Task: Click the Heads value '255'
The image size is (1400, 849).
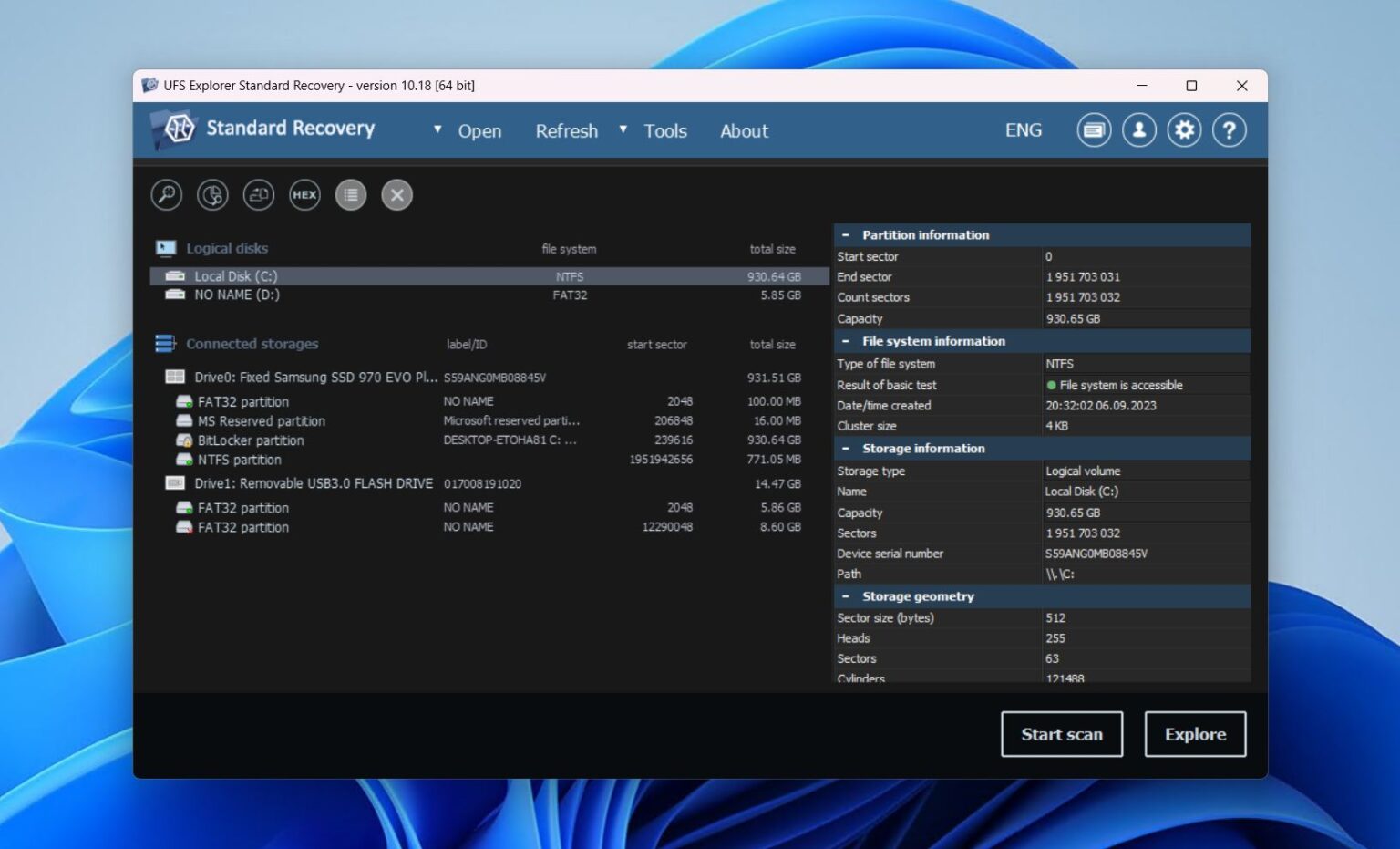Action: [x=1055, y=638]
